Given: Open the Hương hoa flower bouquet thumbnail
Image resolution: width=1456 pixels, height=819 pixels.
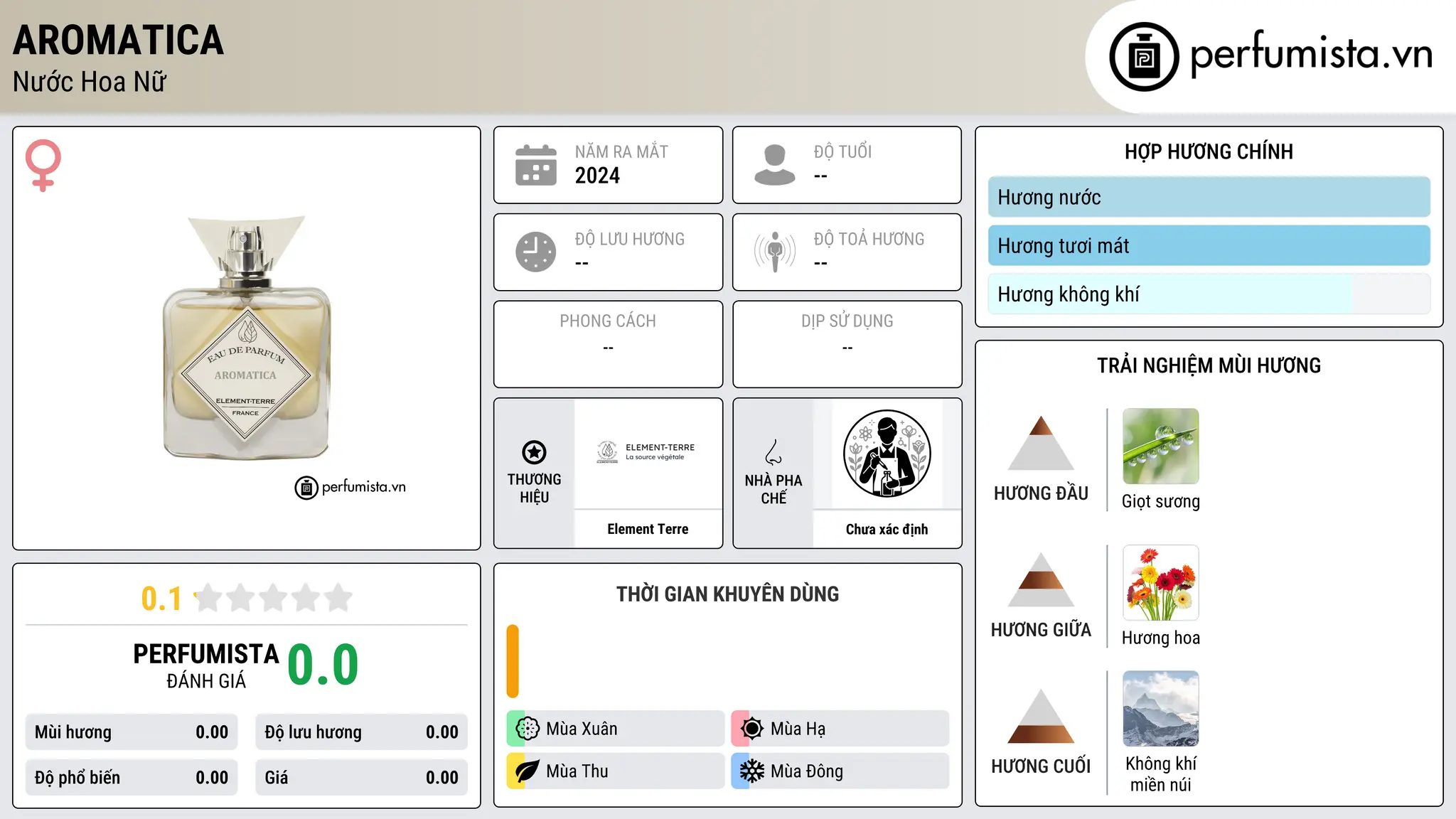Looking at the screenshot, I should point(1160,583).
